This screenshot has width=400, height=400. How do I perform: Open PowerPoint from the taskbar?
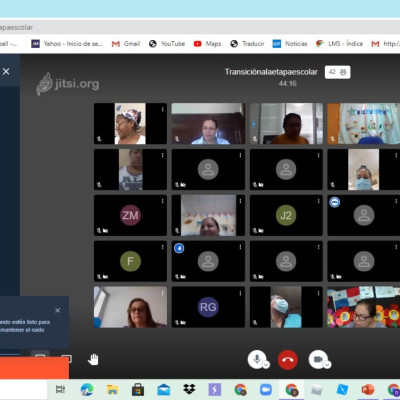368,389
